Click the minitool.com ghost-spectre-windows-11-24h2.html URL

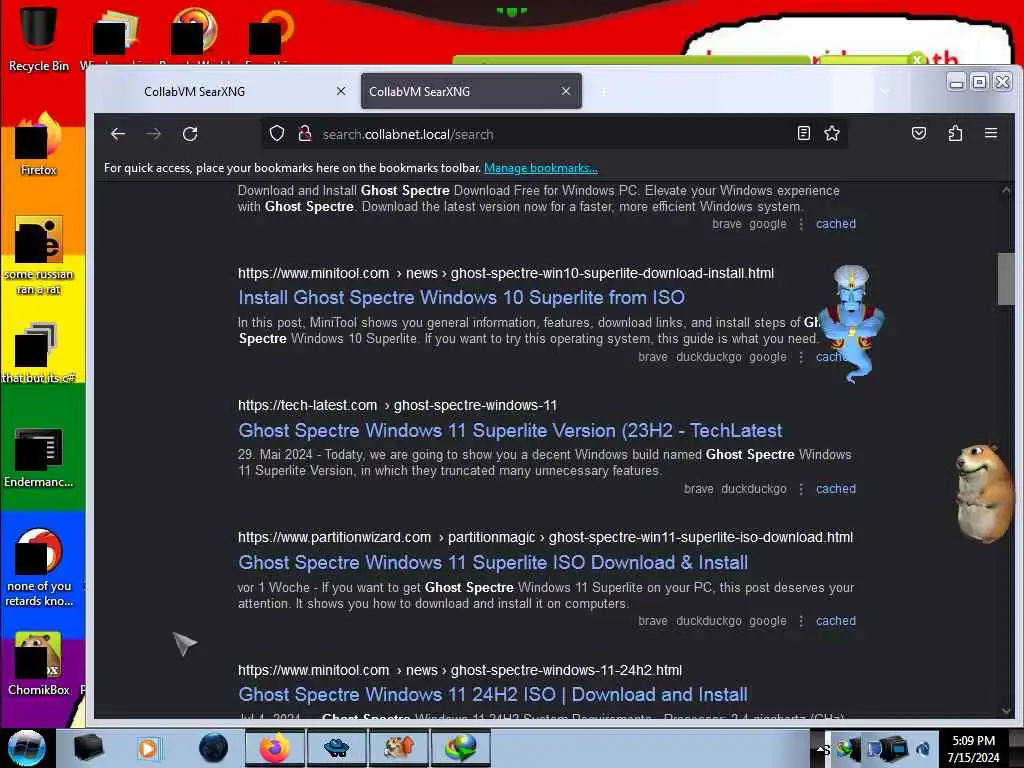pos(460,671)
